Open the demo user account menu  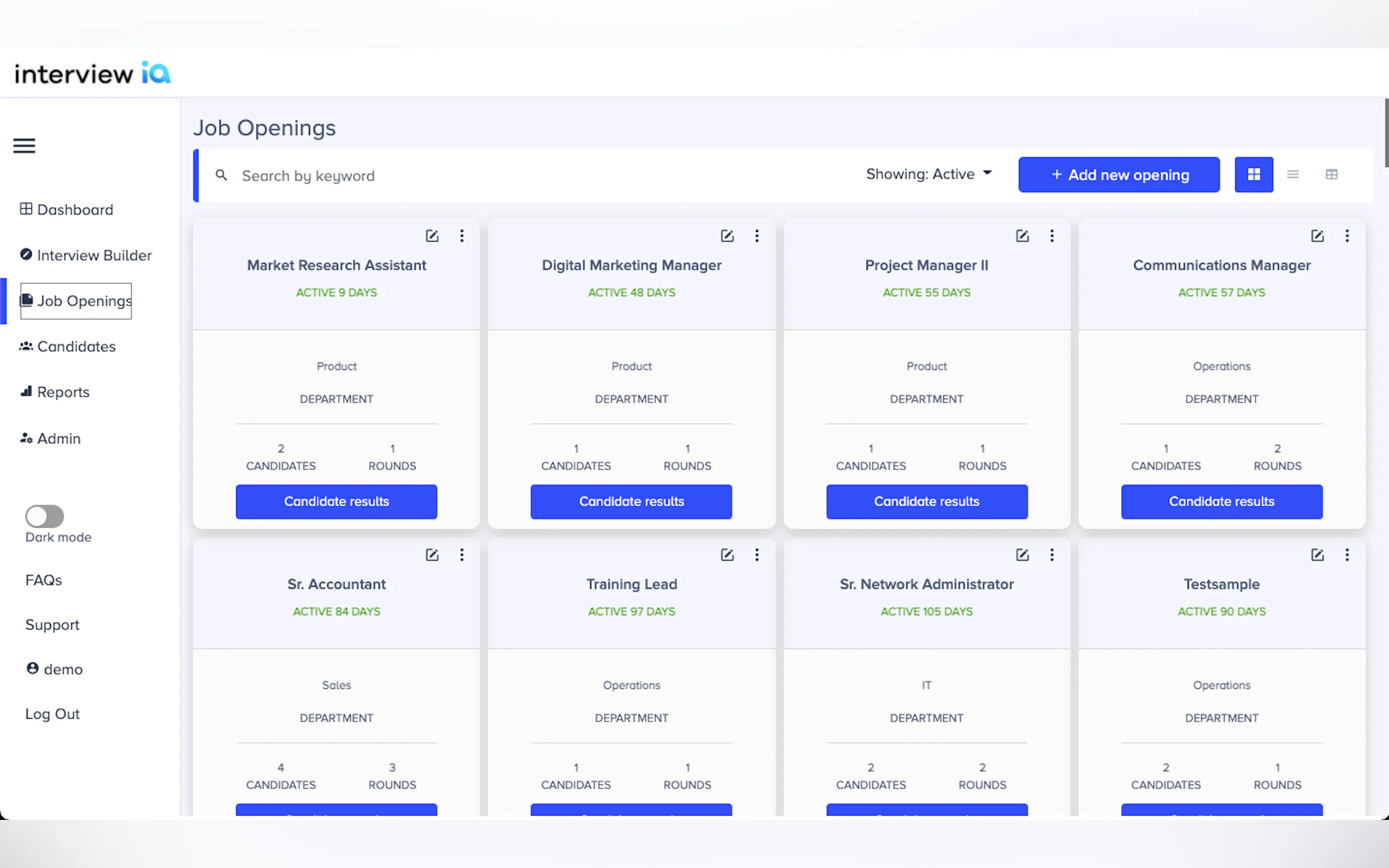tap(55, 670)
